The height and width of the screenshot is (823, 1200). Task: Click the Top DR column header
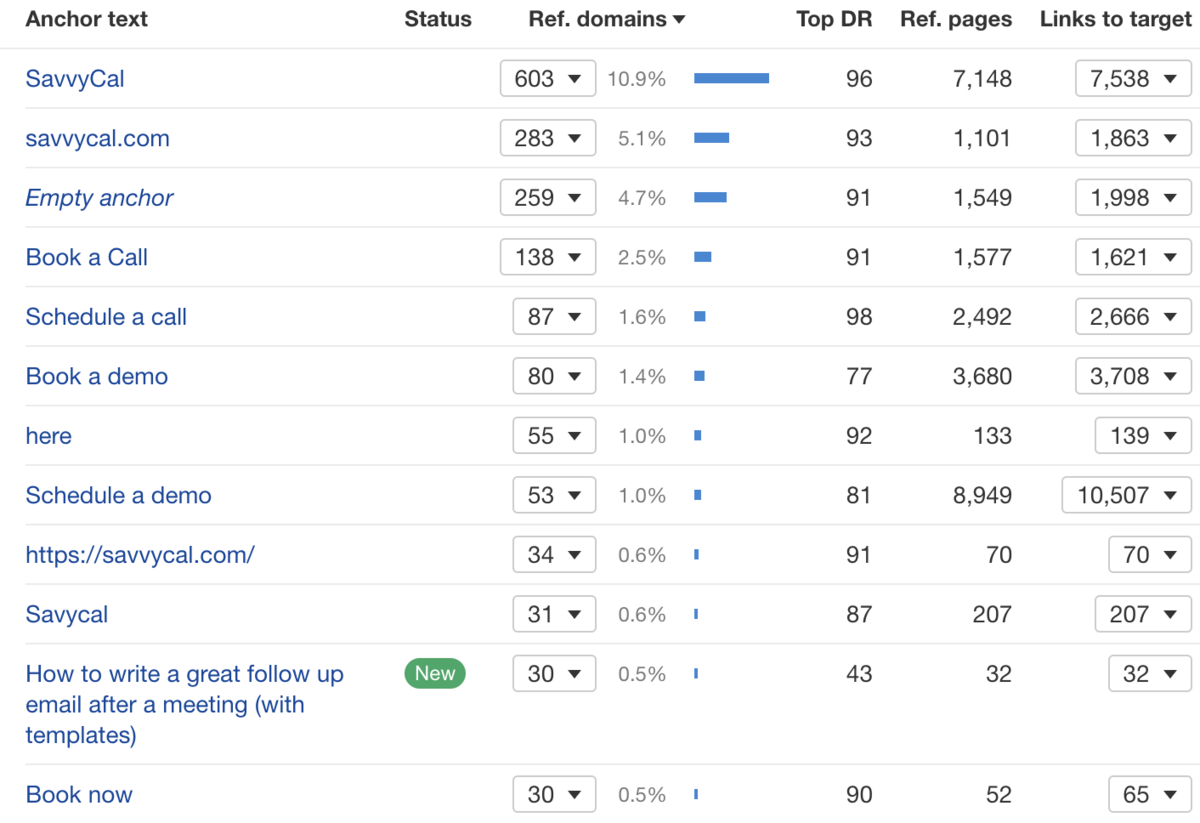click(x=833, y=19)
